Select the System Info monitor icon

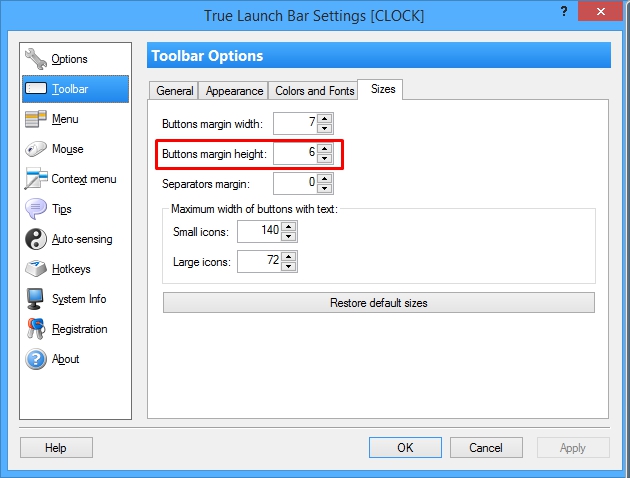click(35, 299)
